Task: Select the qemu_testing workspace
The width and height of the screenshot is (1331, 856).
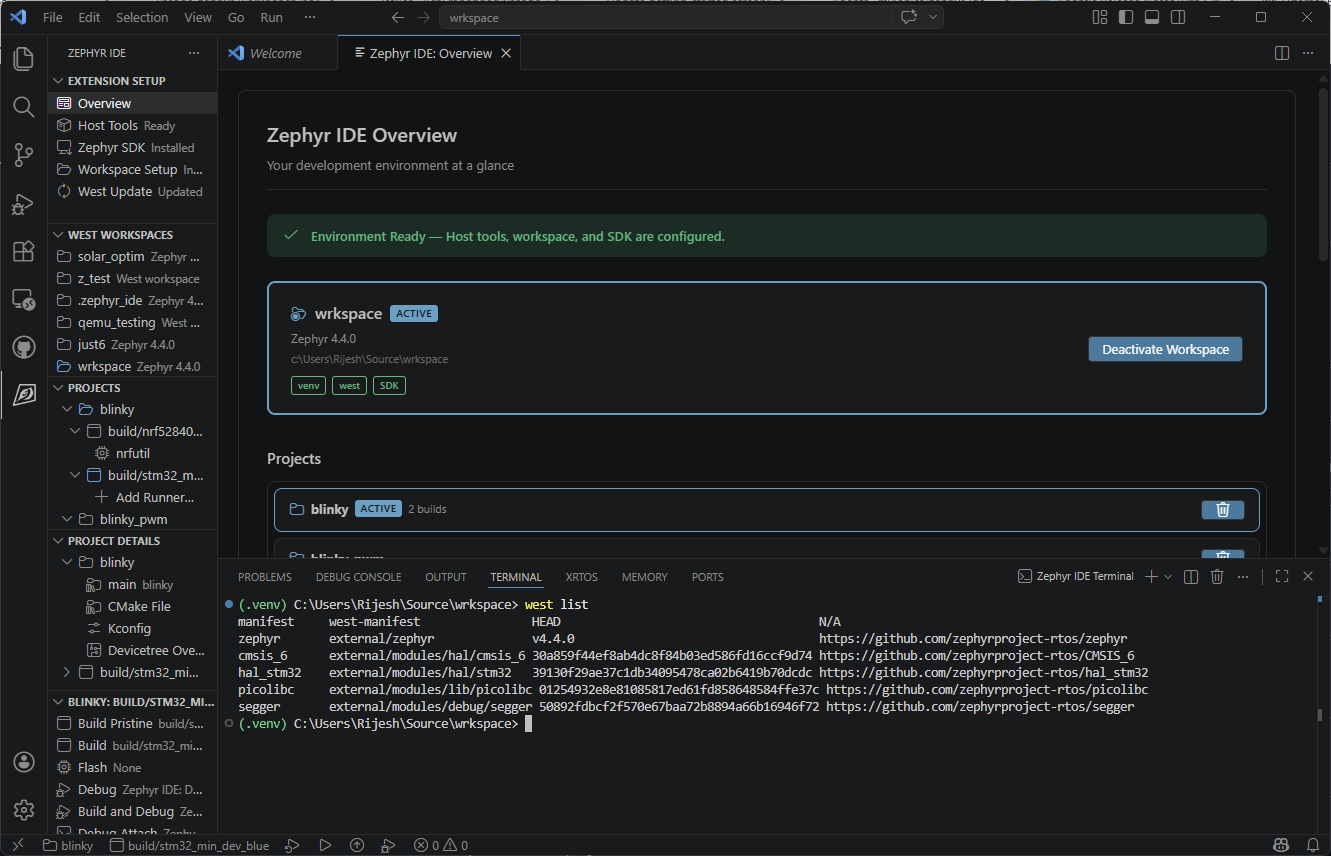Action: coord(132,322)
